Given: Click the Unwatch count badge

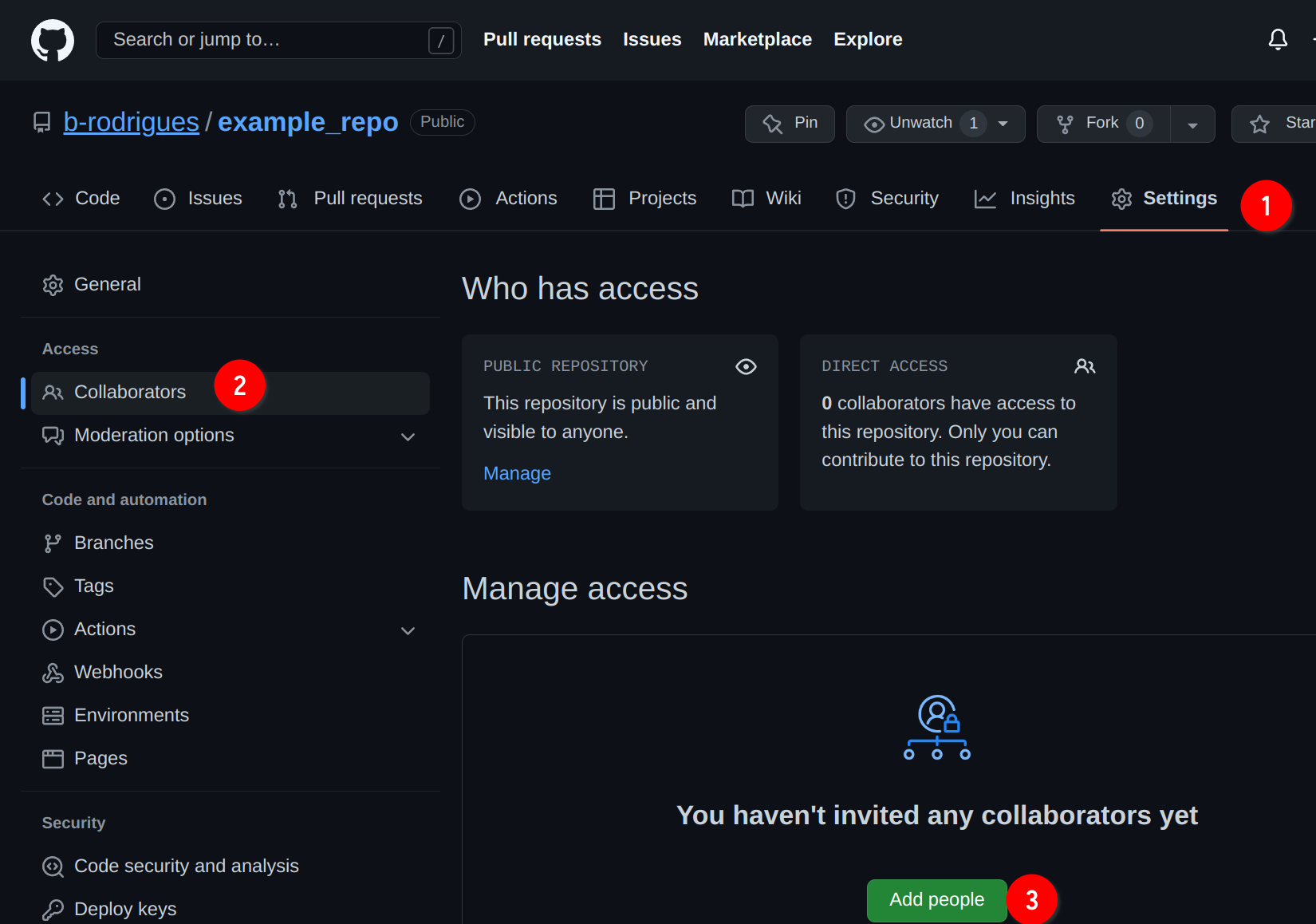Looking at the screenshot, I should pyautogui.click(x=974, y=124).
